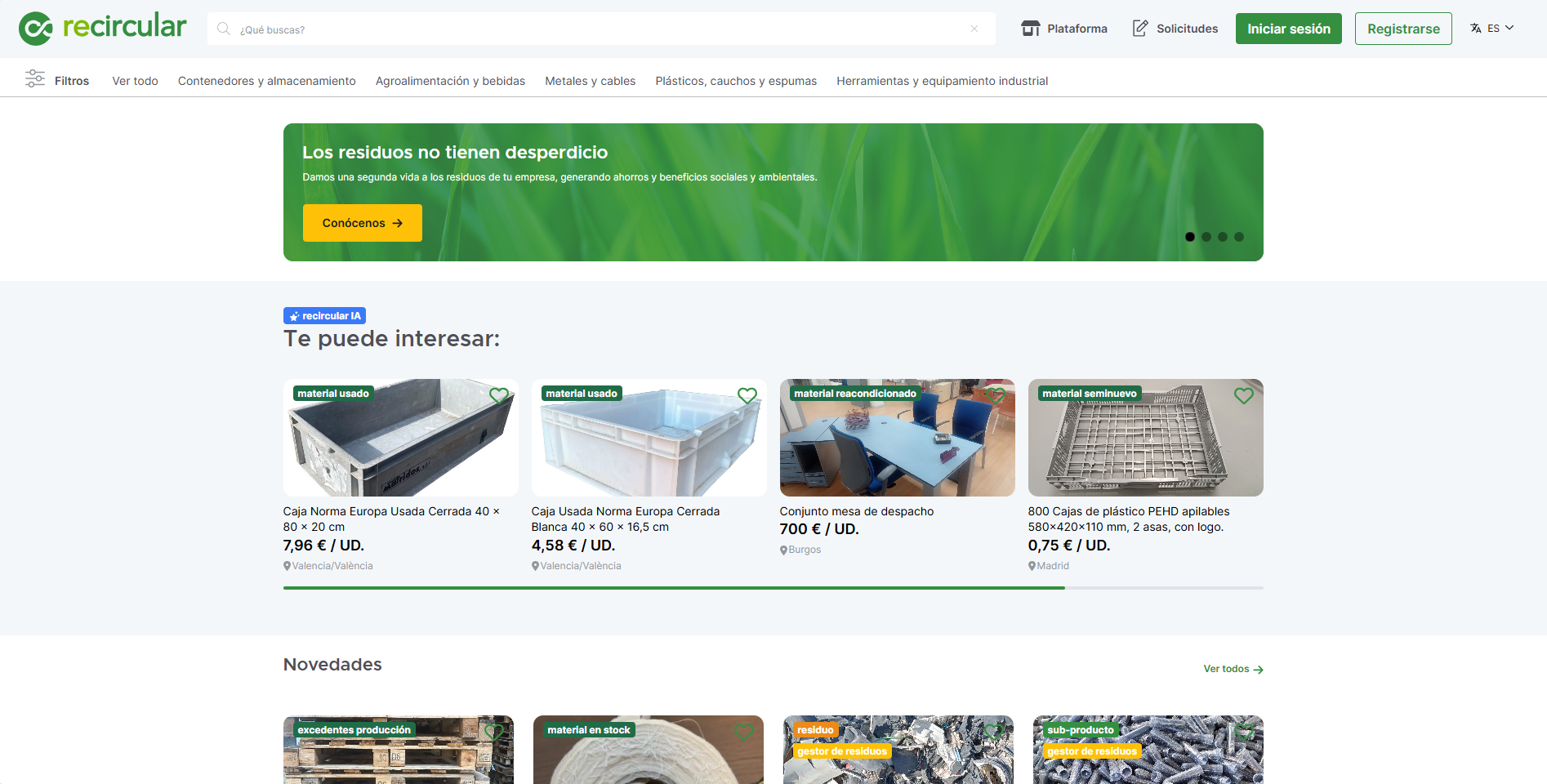
Task: Select Plásticos, cauchos y espumas category
Action: [736, 81]
